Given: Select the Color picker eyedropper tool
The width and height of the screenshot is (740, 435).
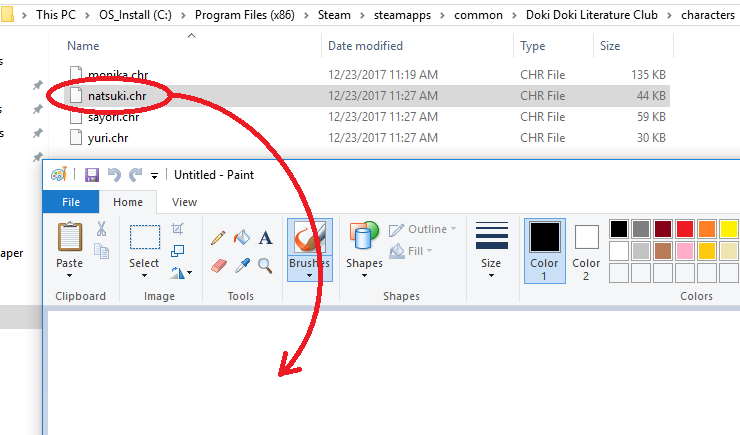Looking at the screenshot, I should [242, 266].
